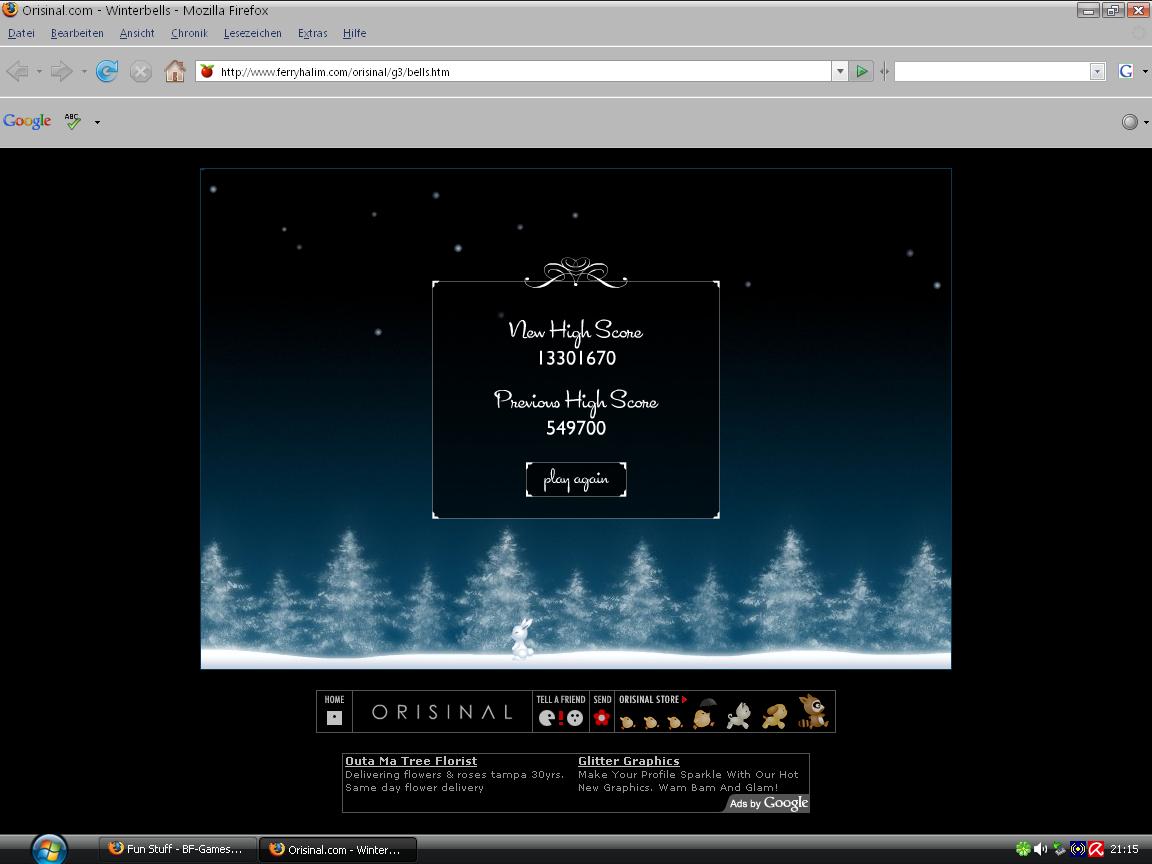1152x864 pixels.
Task: Open the Outa Ma Tree Florist ad link
Action: click(411, 761)
